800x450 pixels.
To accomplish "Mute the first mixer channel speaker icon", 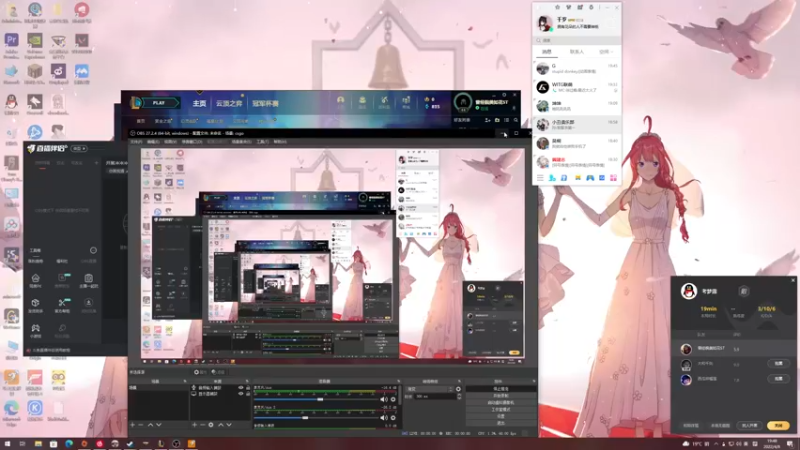I will pyautogui.click(x=384, y=399).
